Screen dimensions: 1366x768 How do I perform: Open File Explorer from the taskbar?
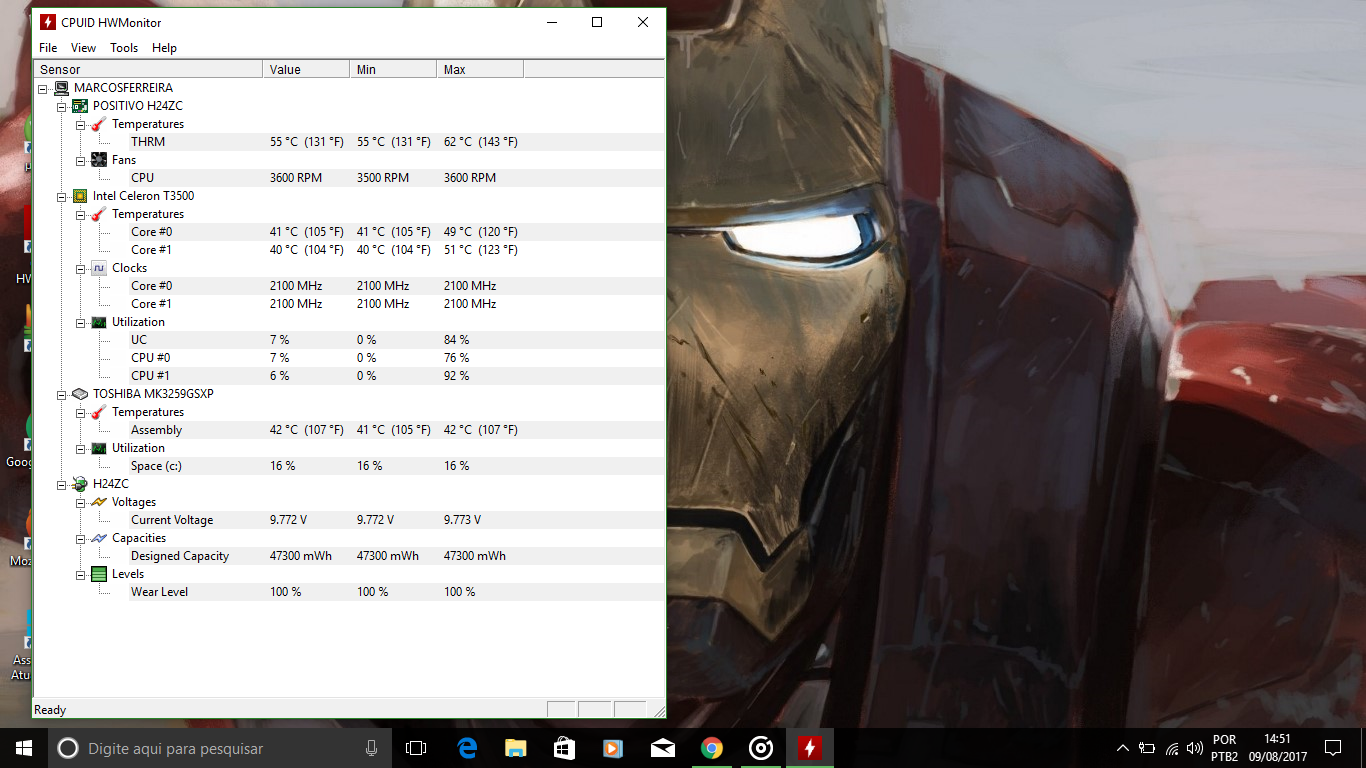[x=515, y=748]
